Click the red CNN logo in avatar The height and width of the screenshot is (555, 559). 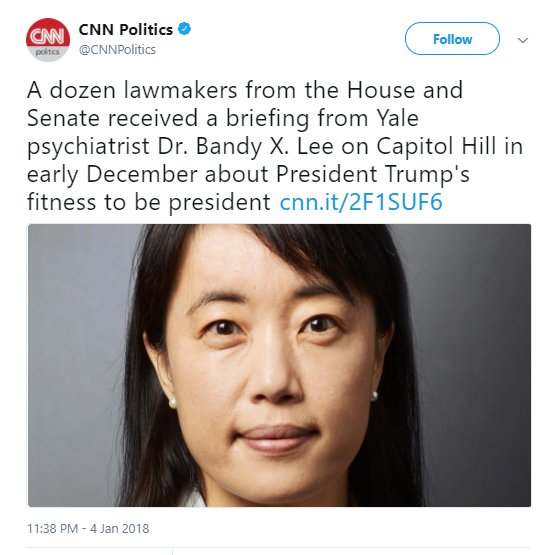tap(48, 36)
